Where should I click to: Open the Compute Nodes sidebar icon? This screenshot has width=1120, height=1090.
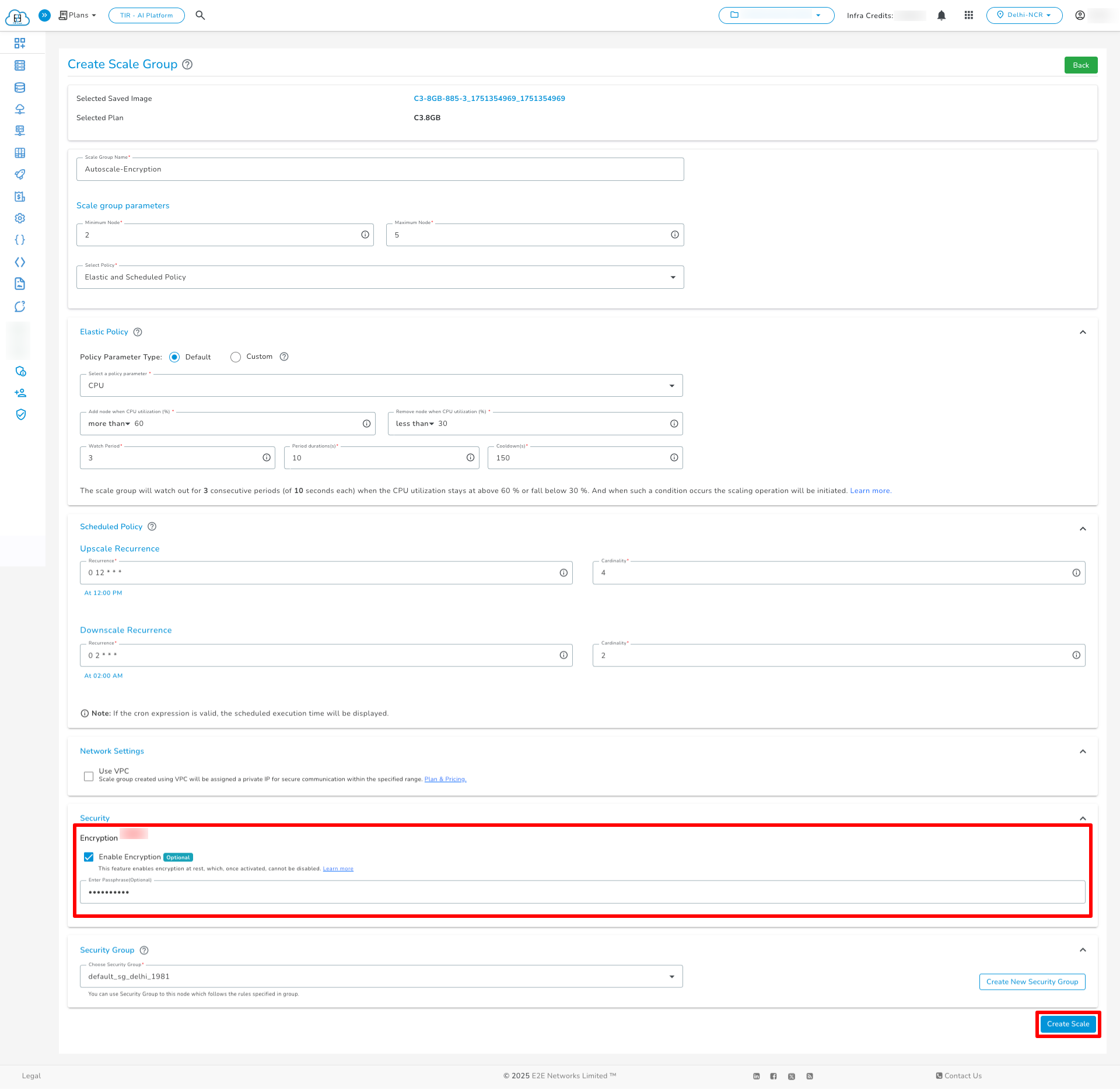coord(20,65)
